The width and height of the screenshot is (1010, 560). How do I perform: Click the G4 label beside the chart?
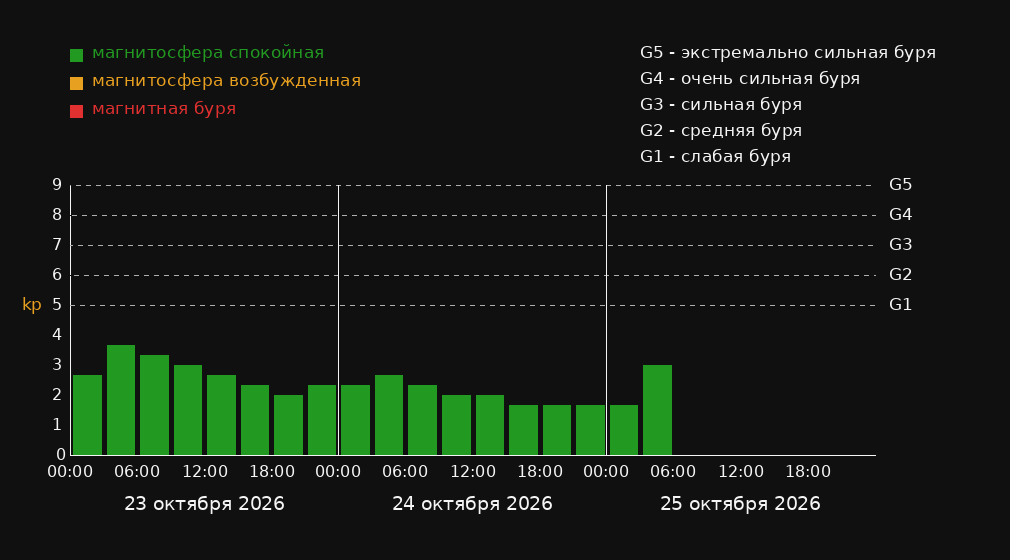(900, 215)
